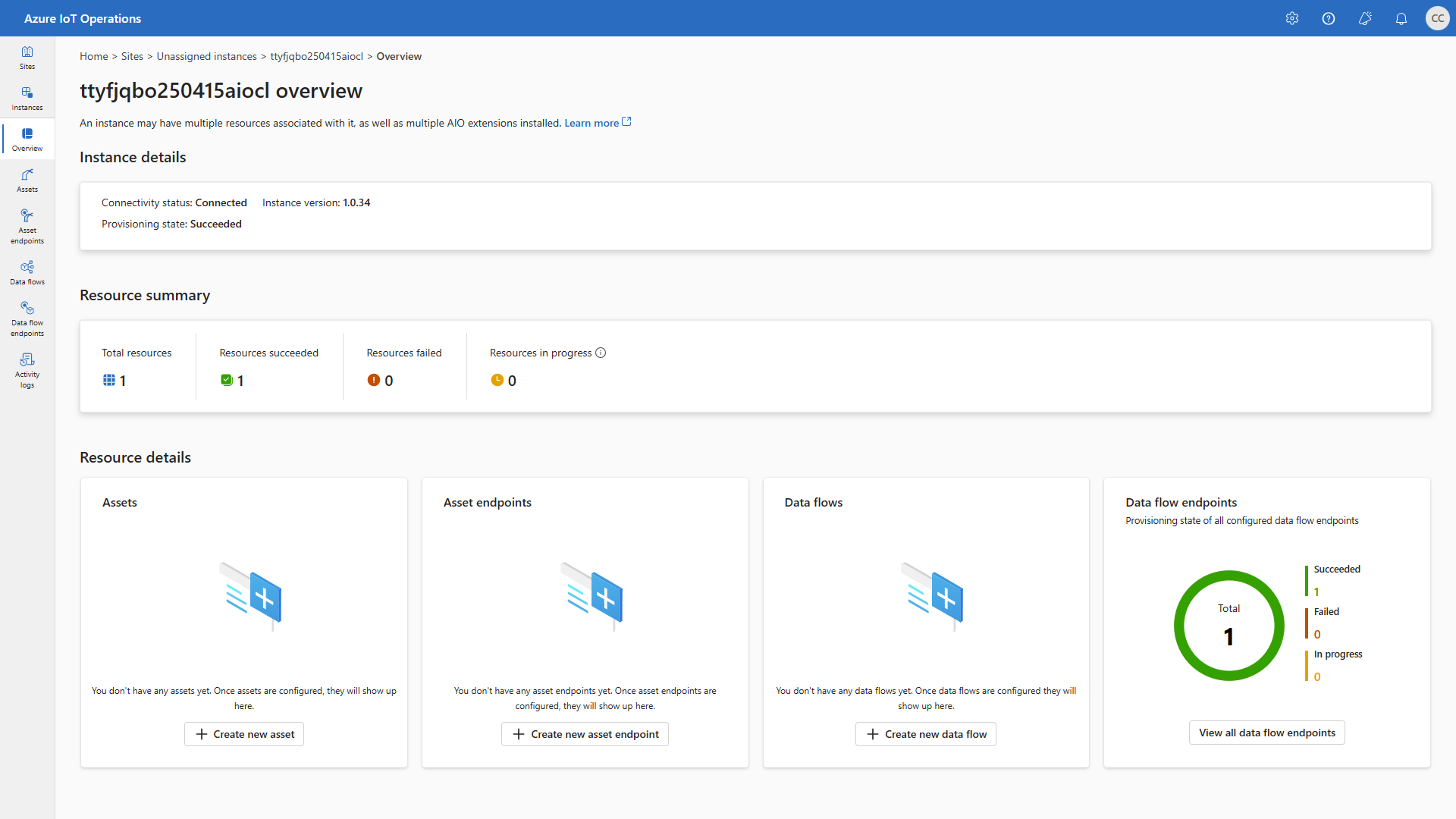
Task: Click View all data flow endpoints
Action: click(x=1267, y=733)
